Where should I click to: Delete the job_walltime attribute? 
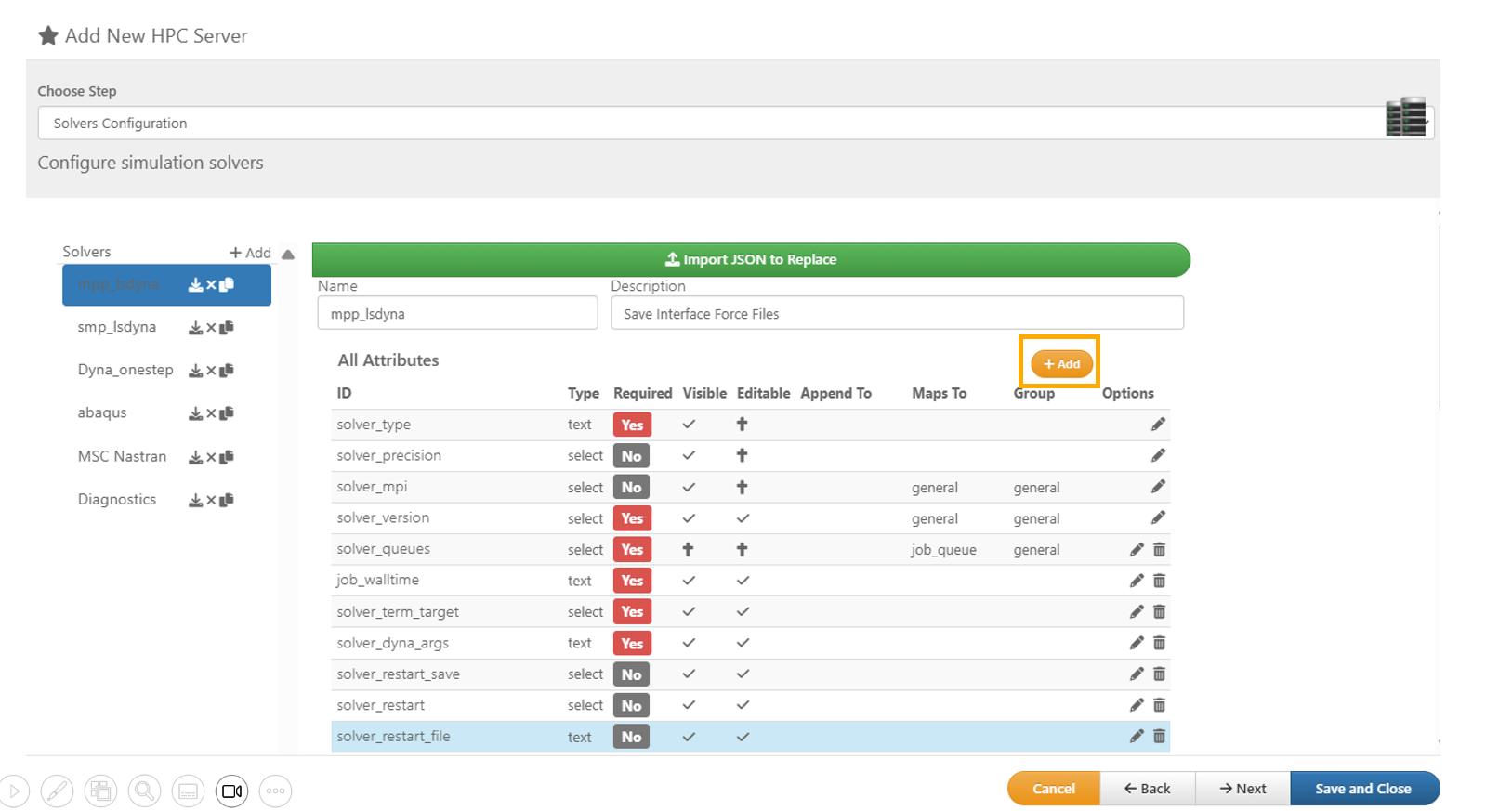1159,581
